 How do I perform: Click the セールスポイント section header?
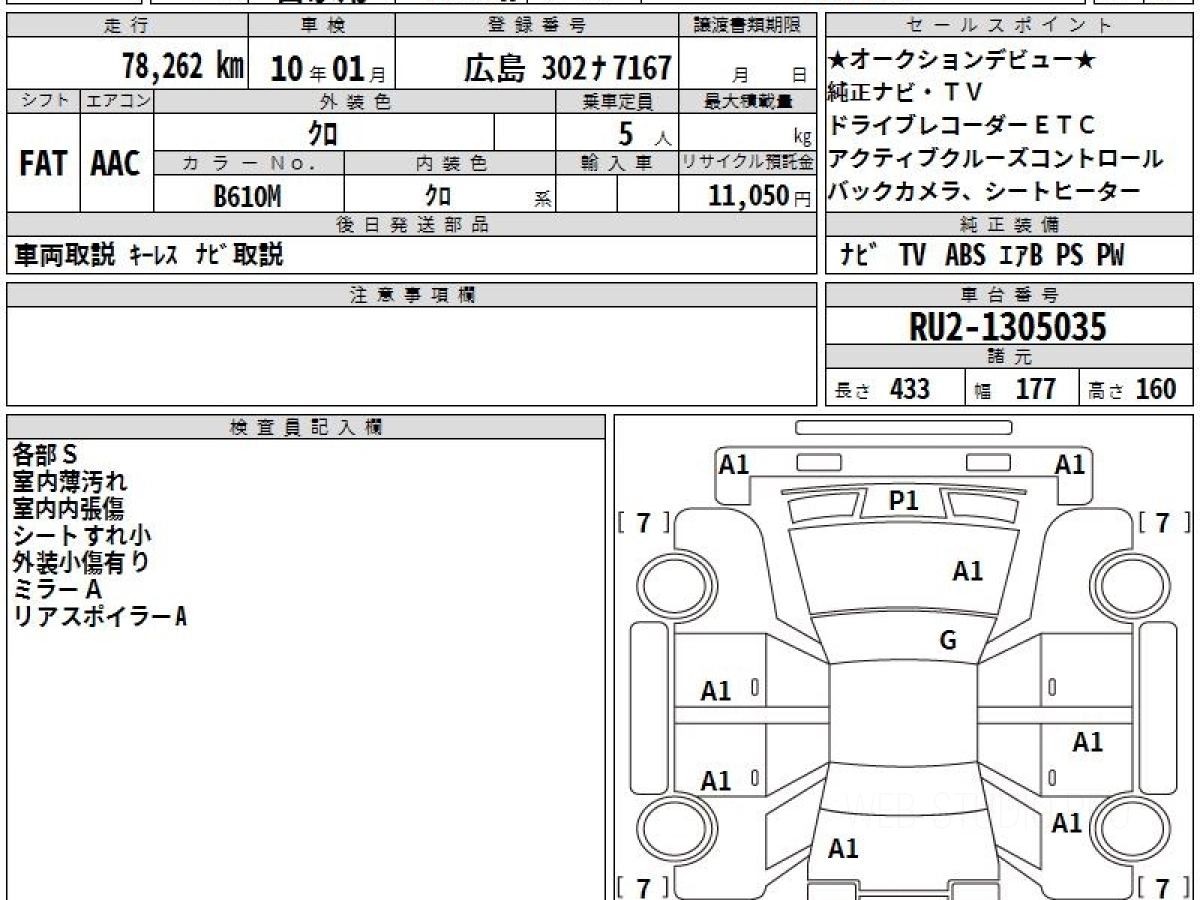click(1009, 26)
